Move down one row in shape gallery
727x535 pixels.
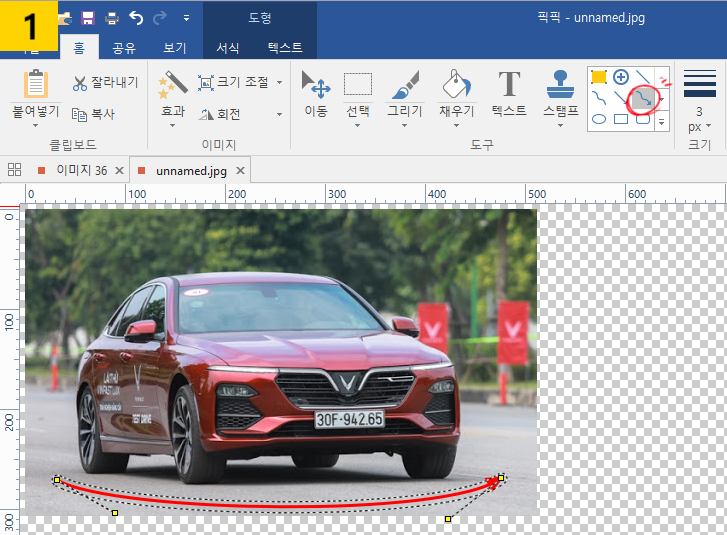662,99
